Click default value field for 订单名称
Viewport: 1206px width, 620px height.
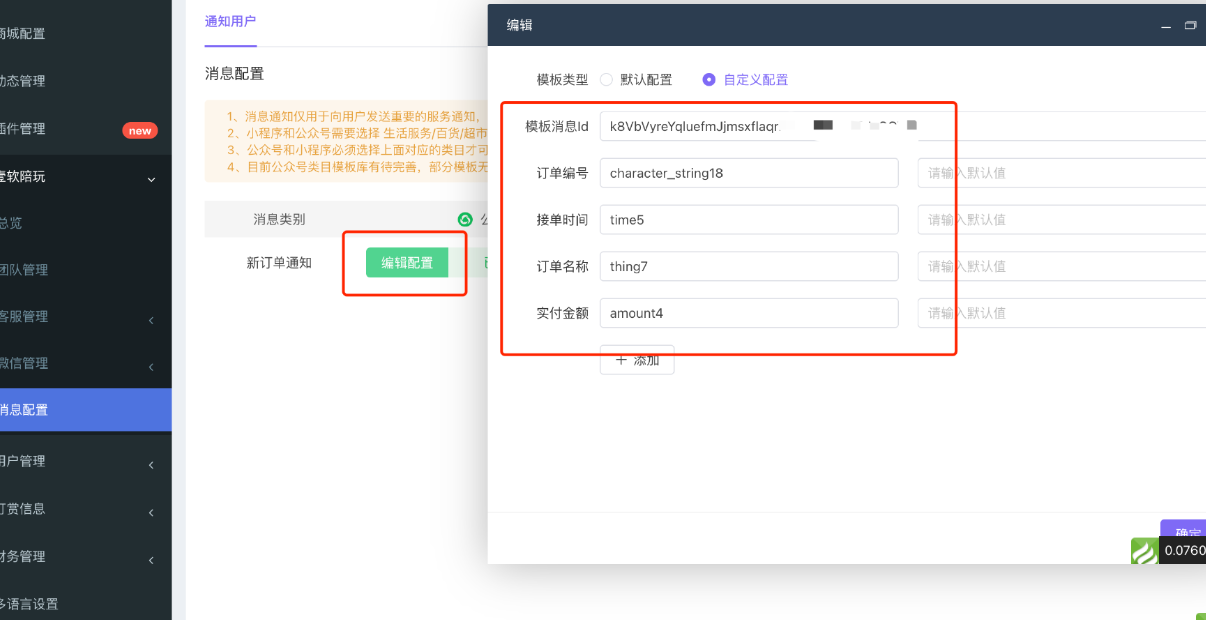click(x=1062, y=266)
